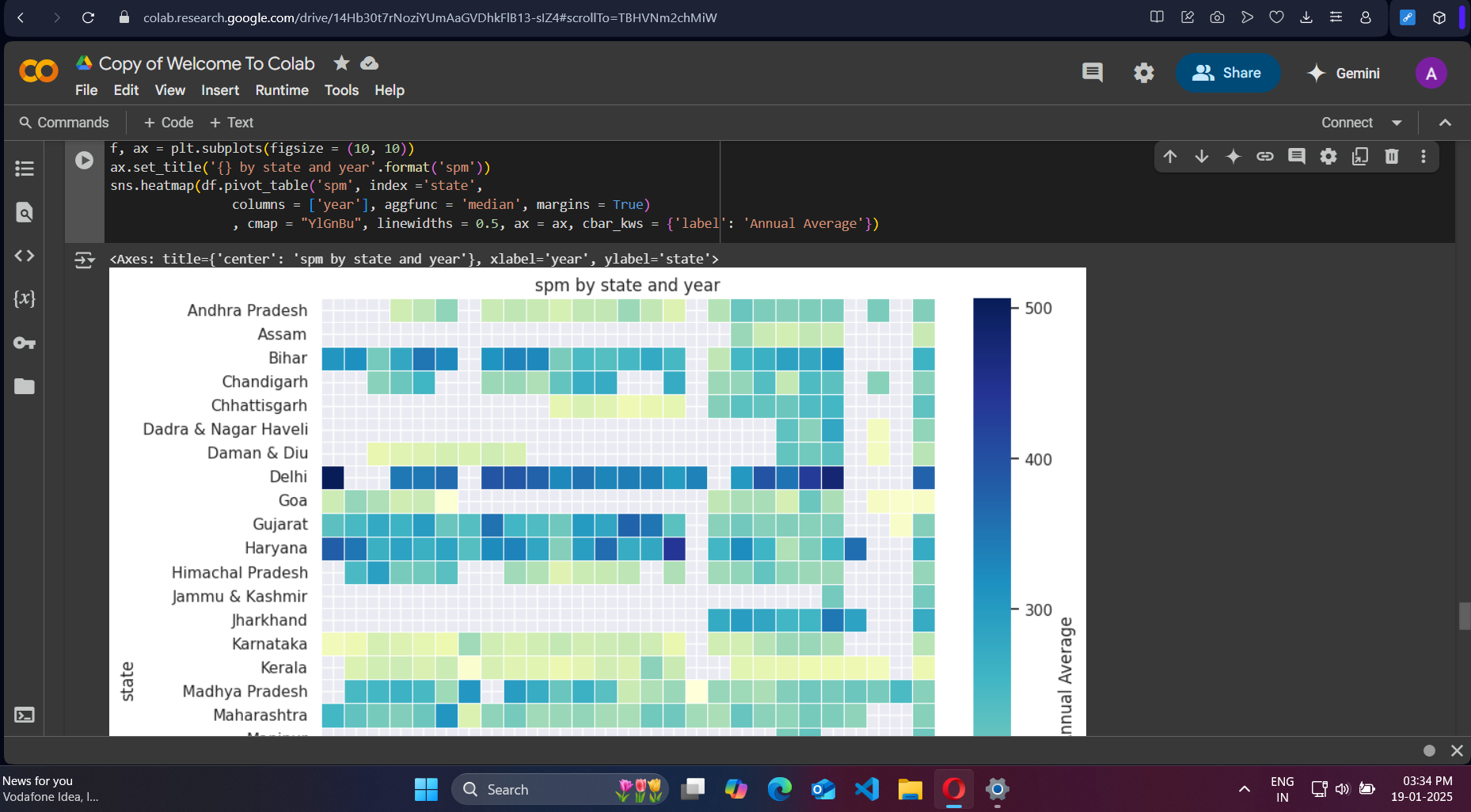Click the browser address bar URL
1471x812 pixels.
click(x=430, y=17)
